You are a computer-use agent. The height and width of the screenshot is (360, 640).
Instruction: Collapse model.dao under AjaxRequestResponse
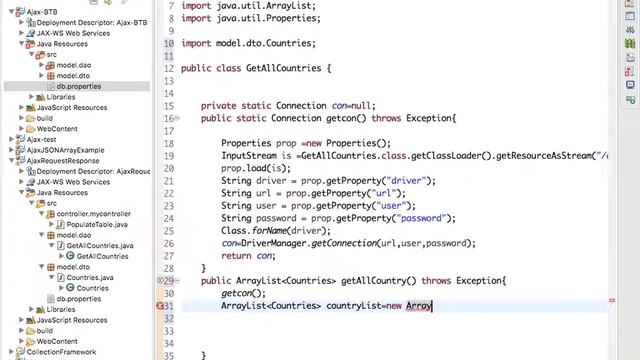[41, 235]
